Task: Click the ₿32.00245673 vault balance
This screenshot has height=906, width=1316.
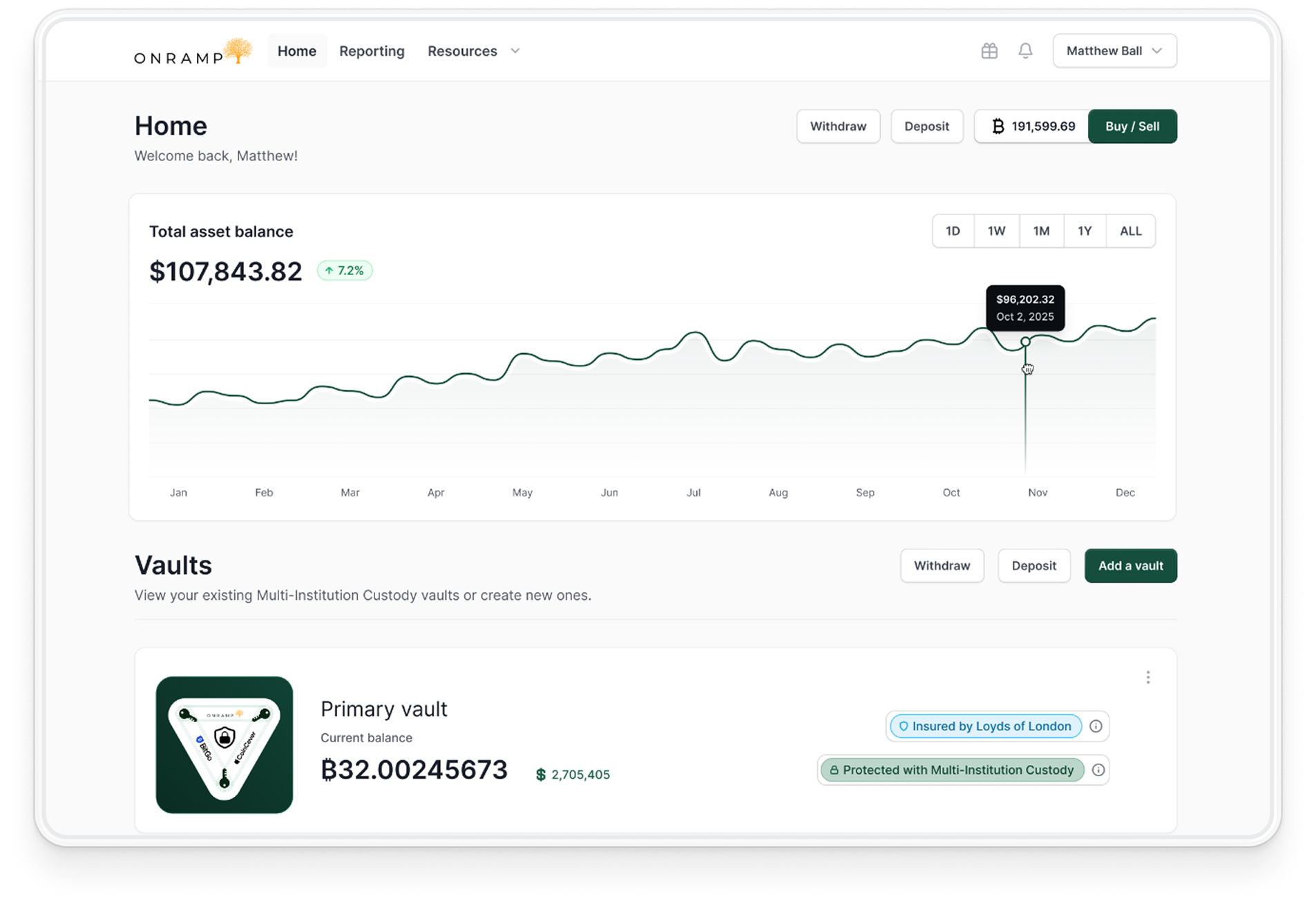Action: 414,769
